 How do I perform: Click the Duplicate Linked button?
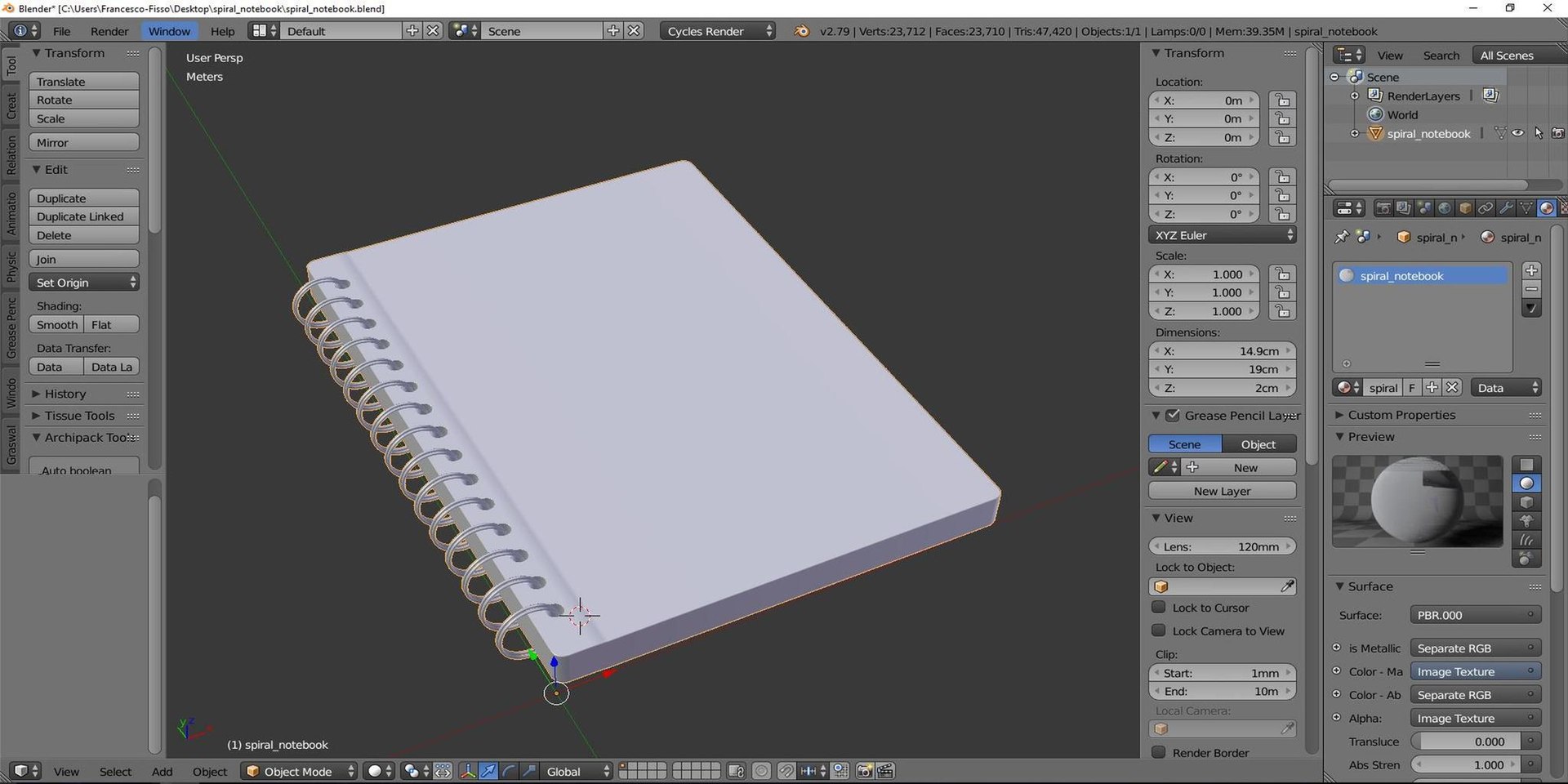click(83, 216)
